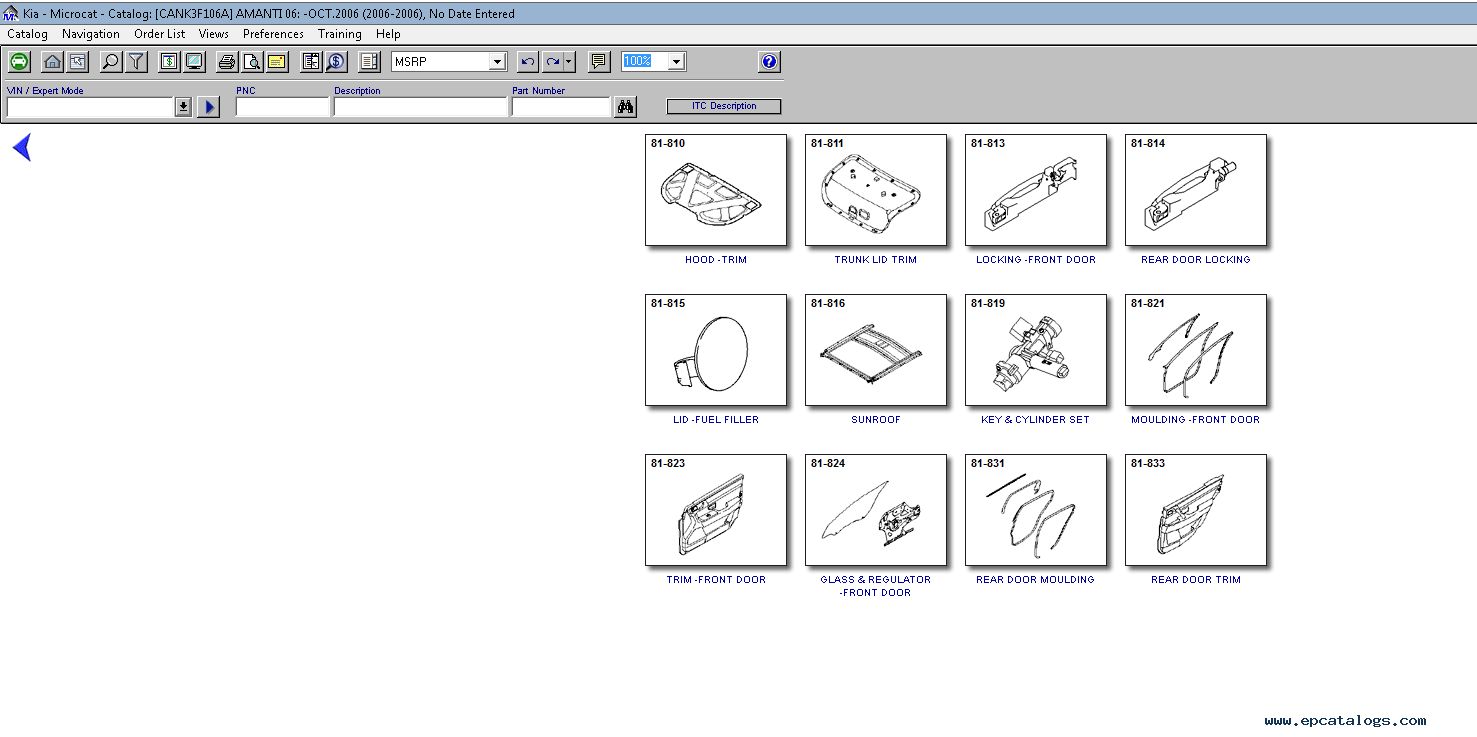Click the magnifying glass search icon
Viewport: 1477px width, 737px height.
111,62
